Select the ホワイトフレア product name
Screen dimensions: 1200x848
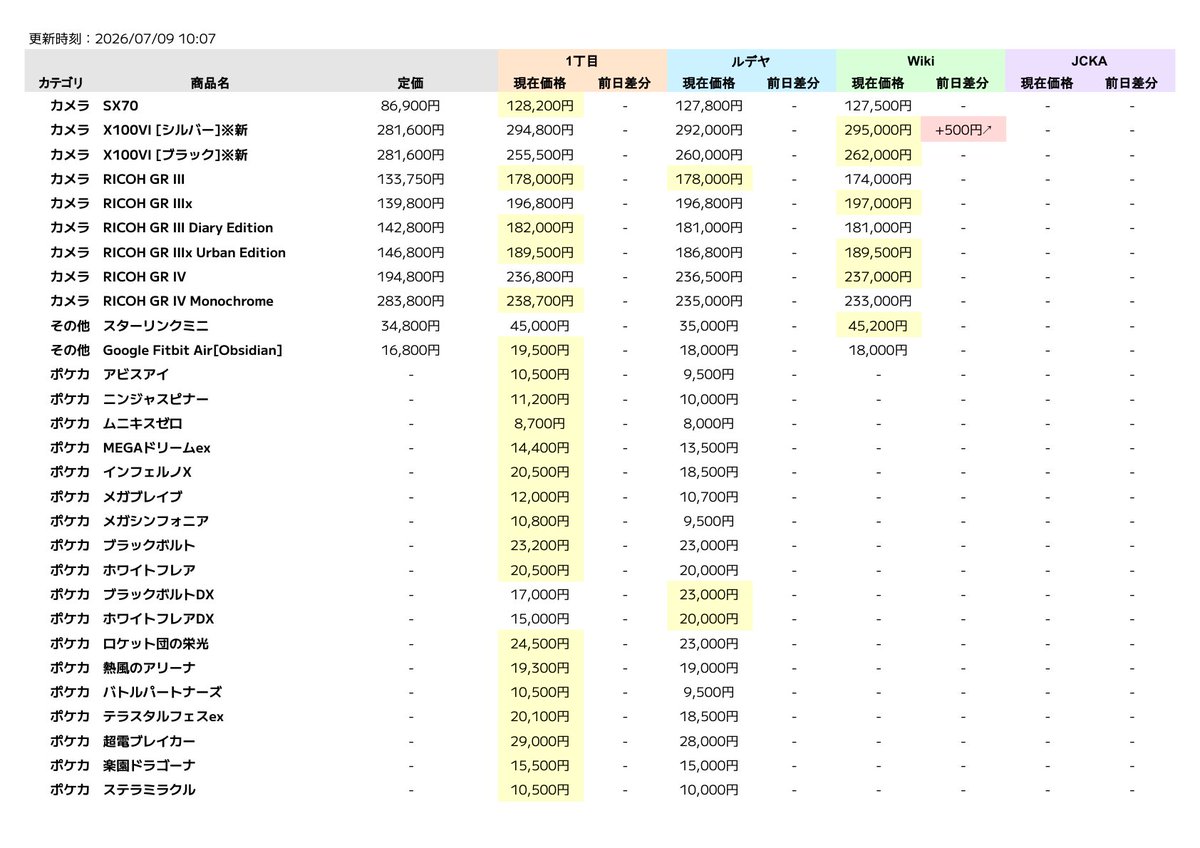tap(149, 570)
